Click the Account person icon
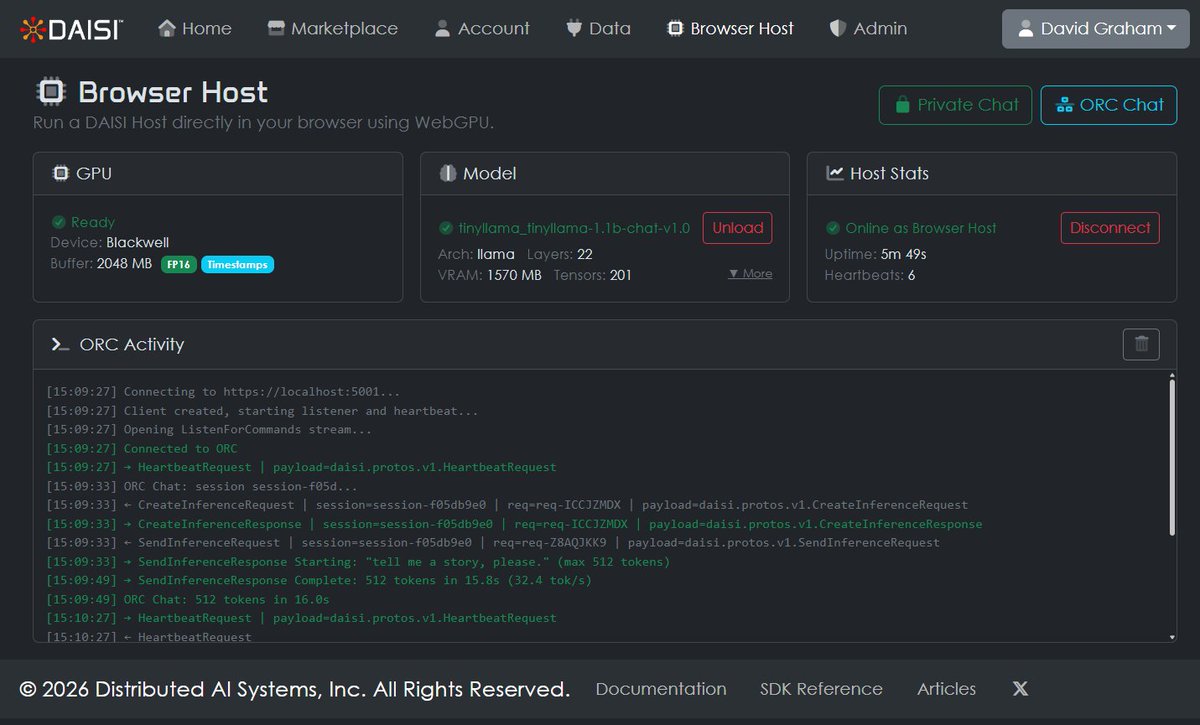This screenshot has width=1200, height=725. pos(443,28)
